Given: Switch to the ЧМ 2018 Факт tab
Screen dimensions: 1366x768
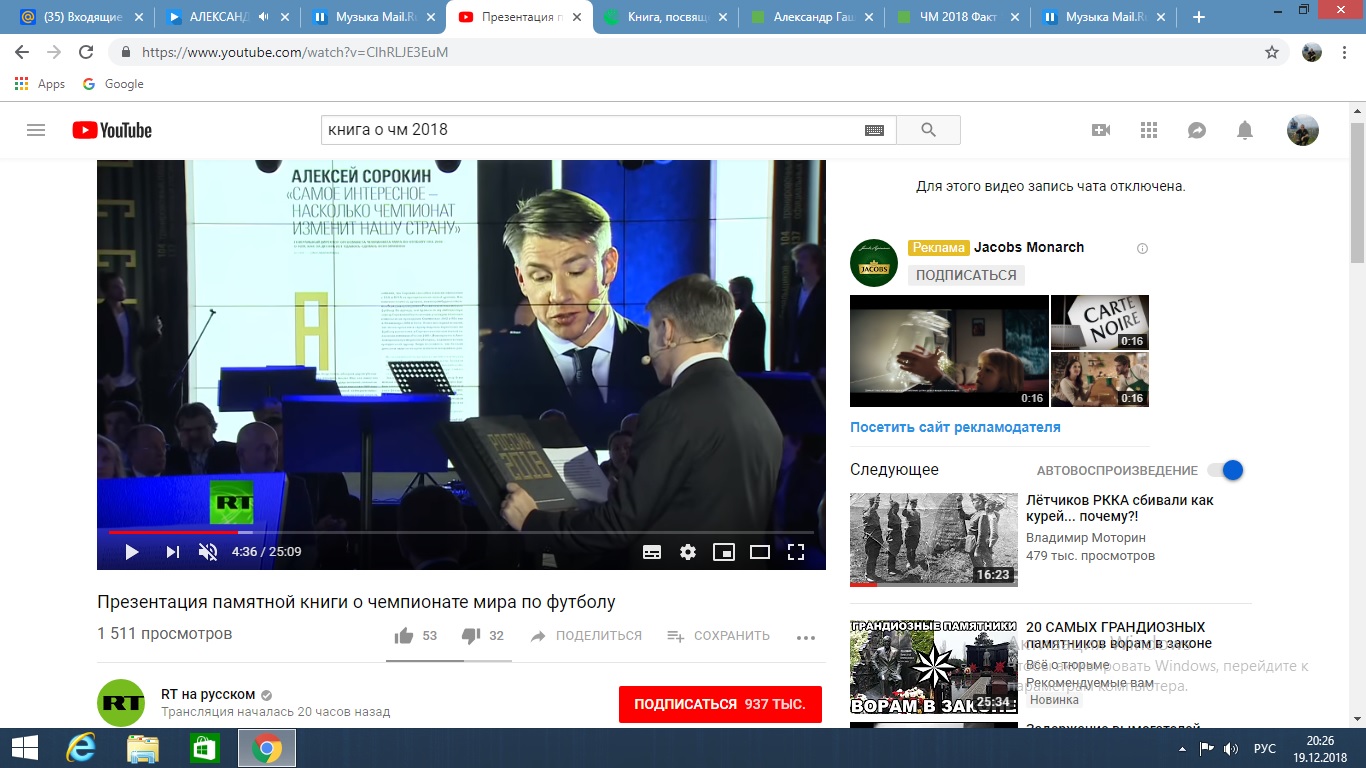Looking at the screenshot, I should pos(958,17).
